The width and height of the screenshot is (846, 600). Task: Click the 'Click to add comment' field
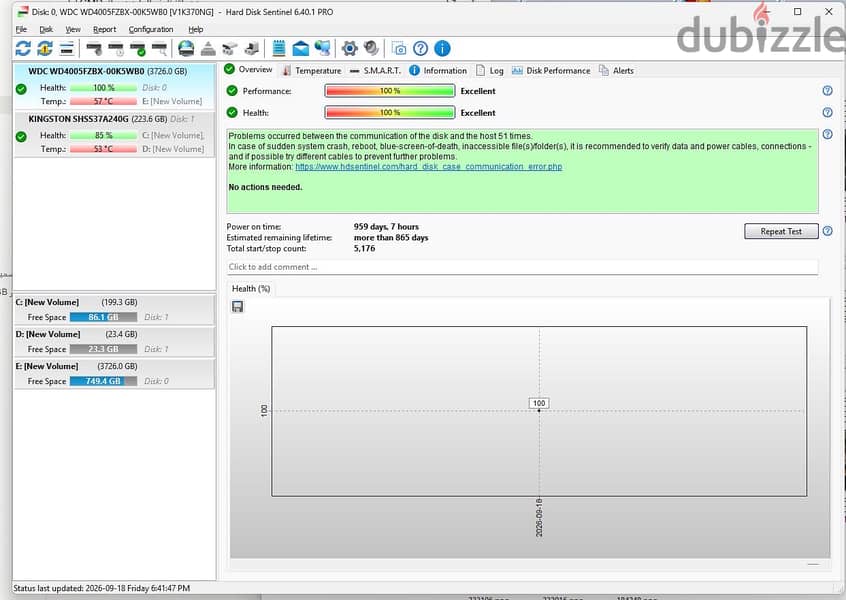coord(522,267)
